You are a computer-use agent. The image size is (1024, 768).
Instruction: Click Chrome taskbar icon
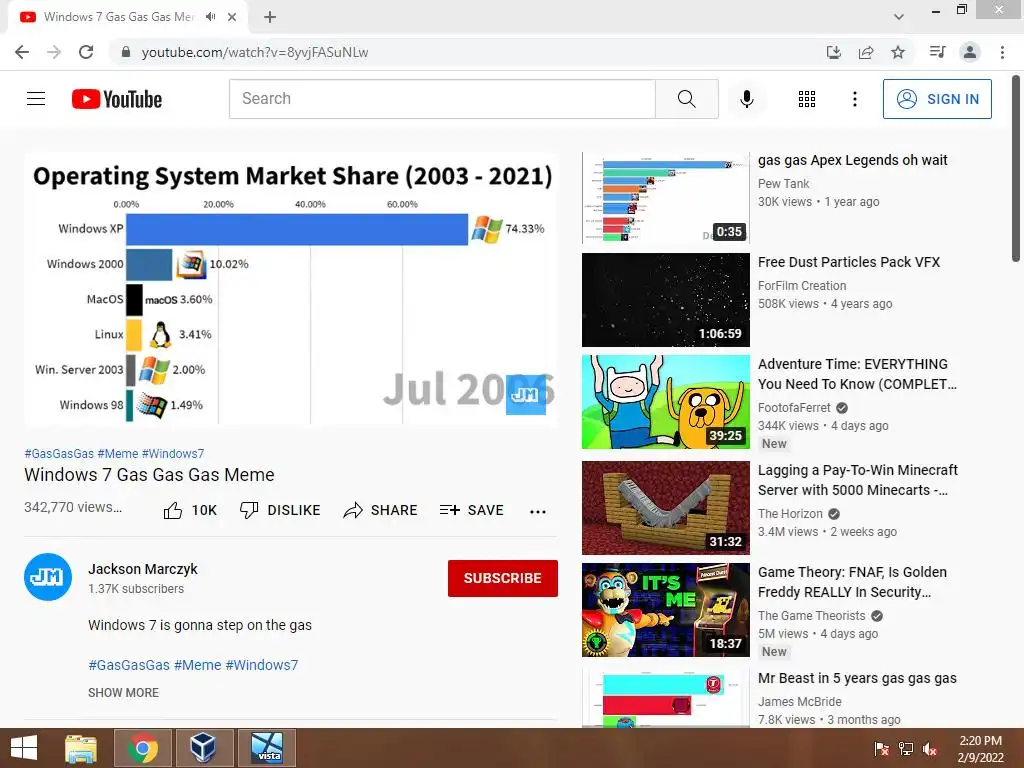tap(142, 748)
